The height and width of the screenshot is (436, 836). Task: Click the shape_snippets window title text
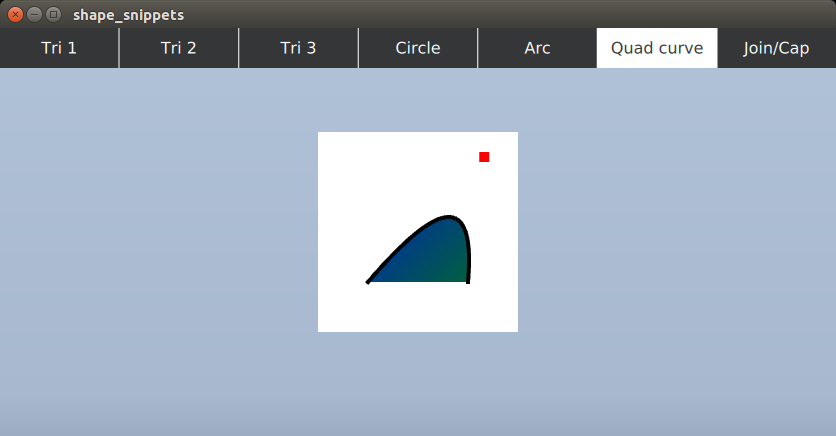[x=128, y=15]
